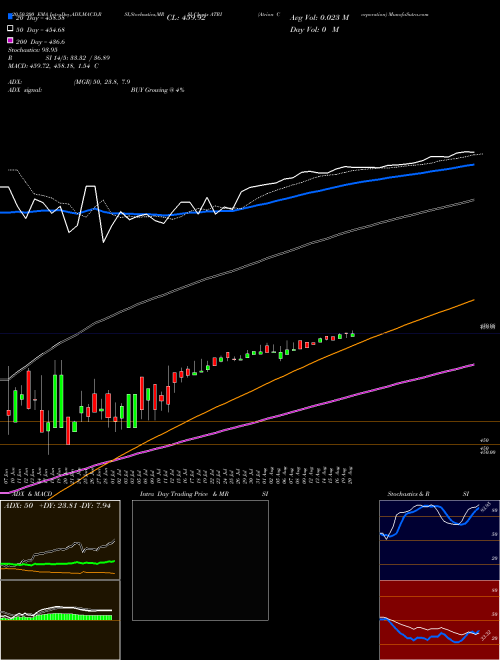Open the ADX & MACD panel title
Screen dimensions: 500x660
[32, 494]
